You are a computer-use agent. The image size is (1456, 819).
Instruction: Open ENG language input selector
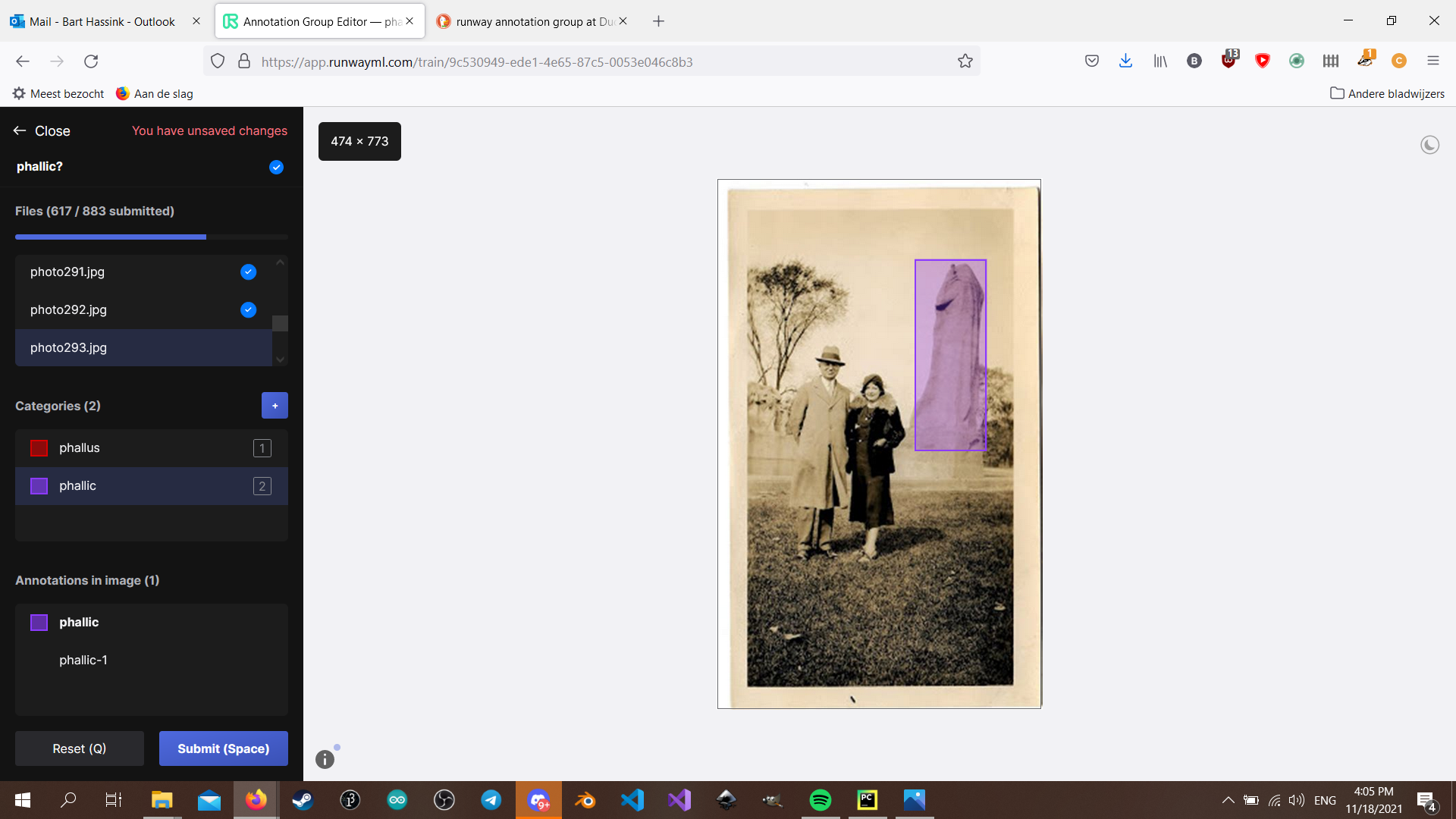[x=1325, y=800]
